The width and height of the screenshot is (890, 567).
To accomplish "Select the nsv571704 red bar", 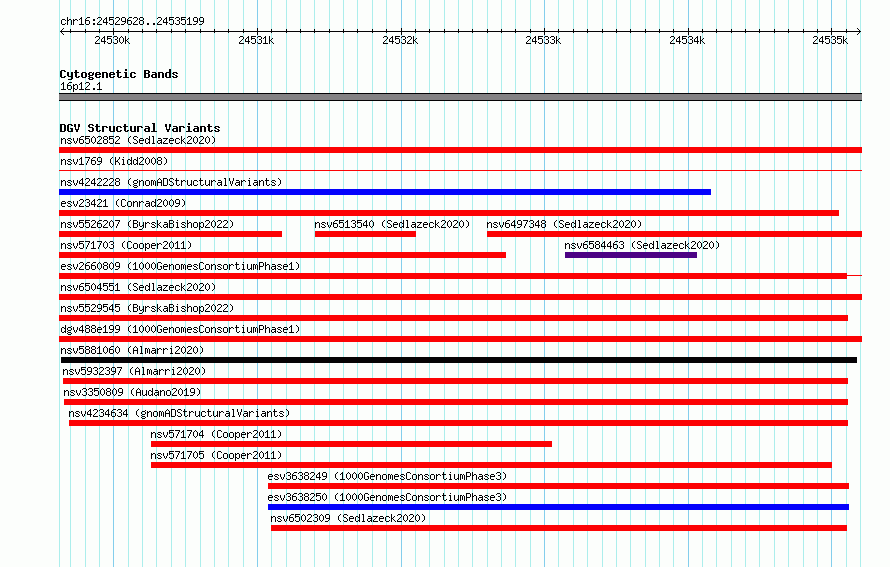I will tap(351, 444).
